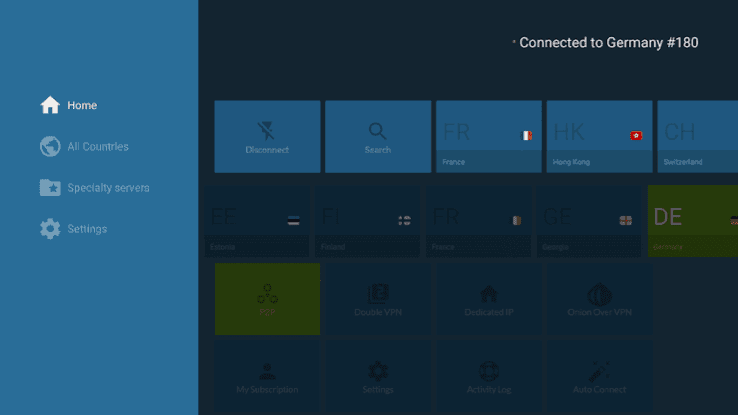This screenshot has width=738, height=415.
Task: Select the Hong Kong server tile
Action: point(599,137)
